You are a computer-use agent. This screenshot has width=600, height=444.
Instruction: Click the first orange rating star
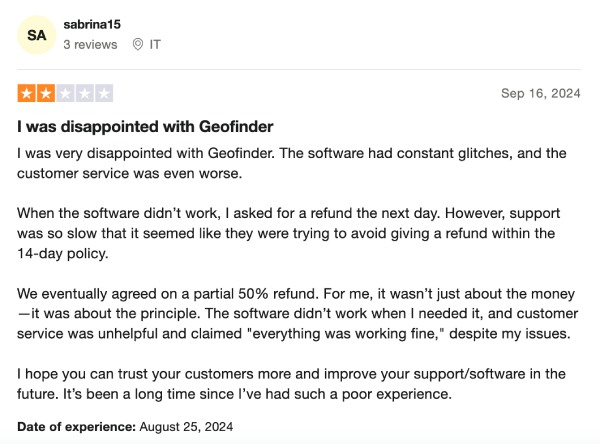[x=26, y=94]
